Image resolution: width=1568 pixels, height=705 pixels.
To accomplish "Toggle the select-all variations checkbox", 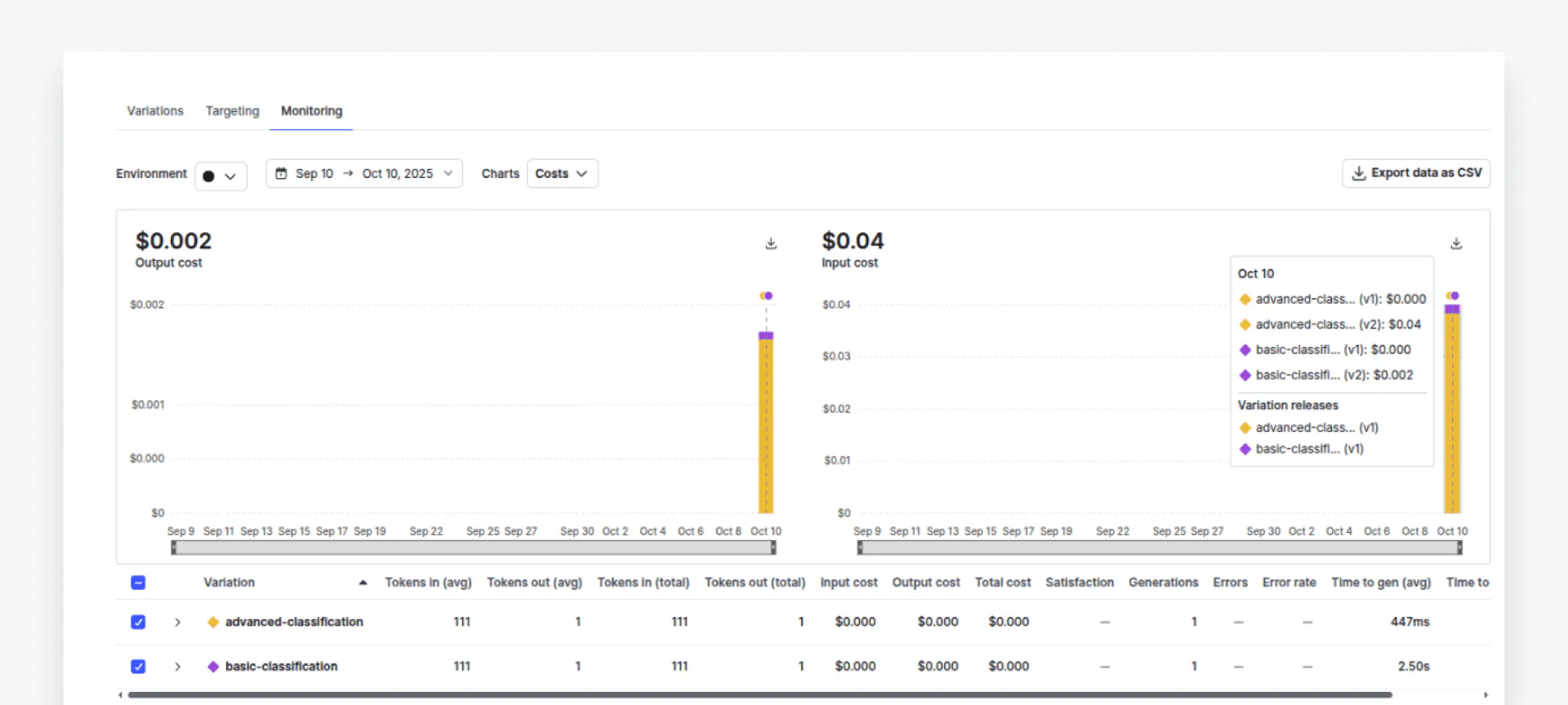I will pos(138,582).
